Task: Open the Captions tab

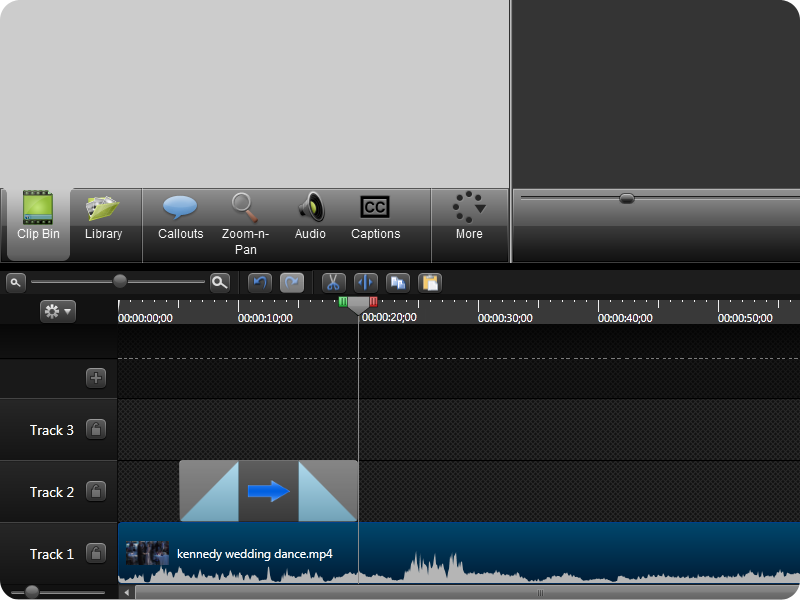Action: (376, 217)
